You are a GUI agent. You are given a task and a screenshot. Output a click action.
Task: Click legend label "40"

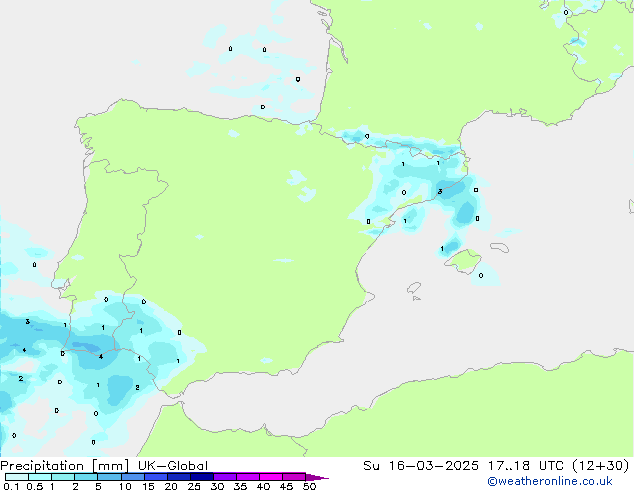pyautogui.click(x=263, y=486)
